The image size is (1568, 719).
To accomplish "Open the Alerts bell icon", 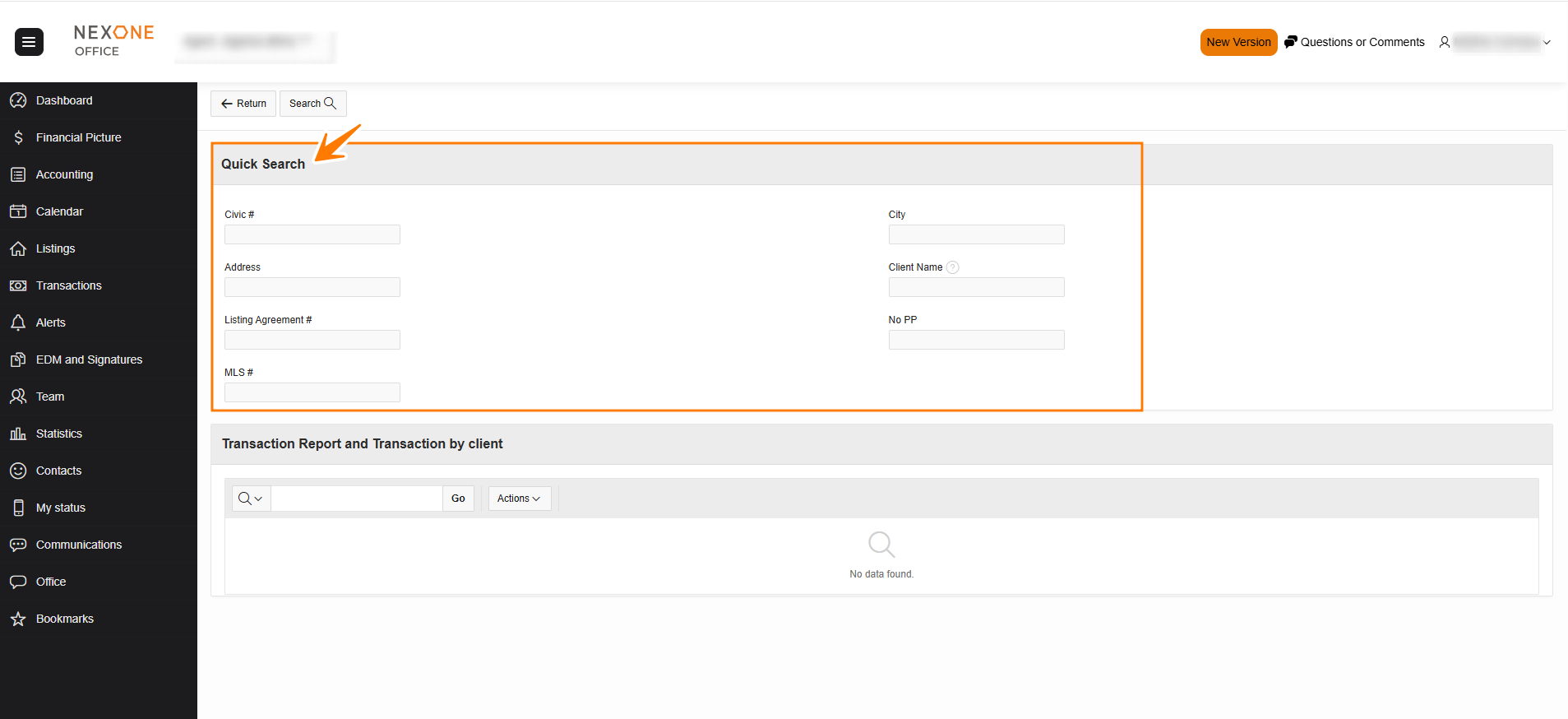I will coord(18,322).
